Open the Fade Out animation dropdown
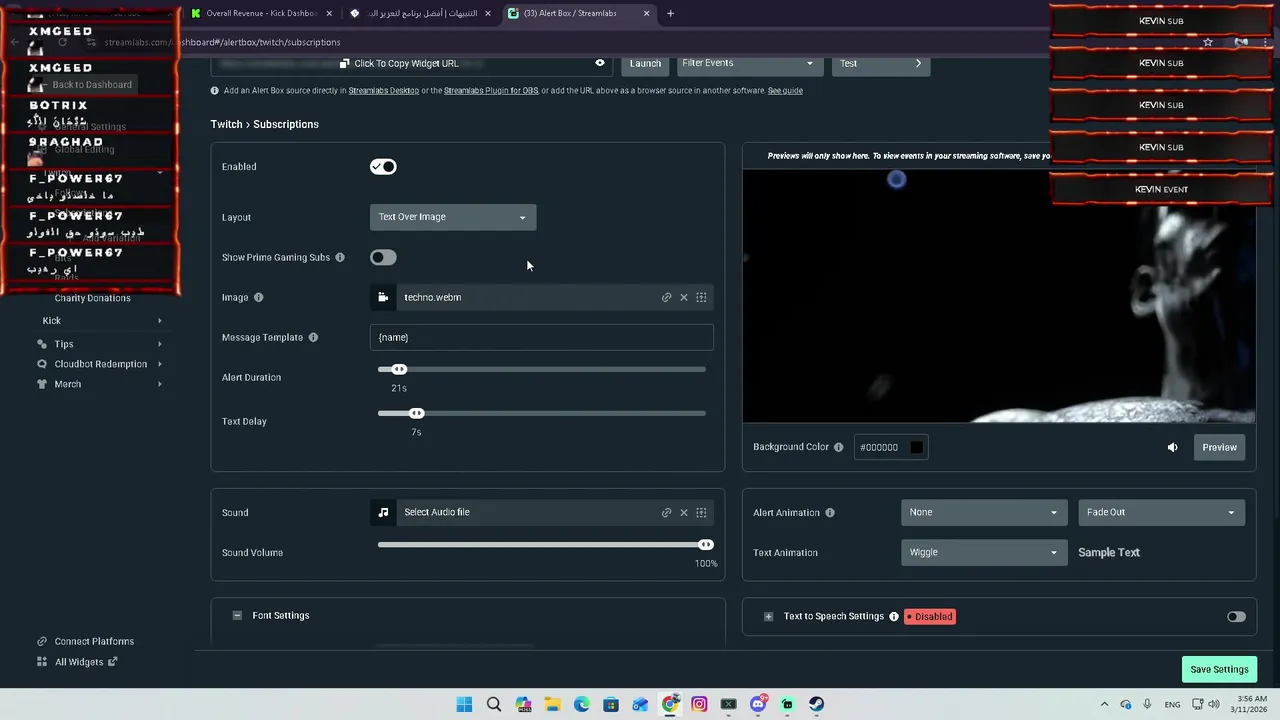The image size is (1280, 720). click(x=1161, y=512)
